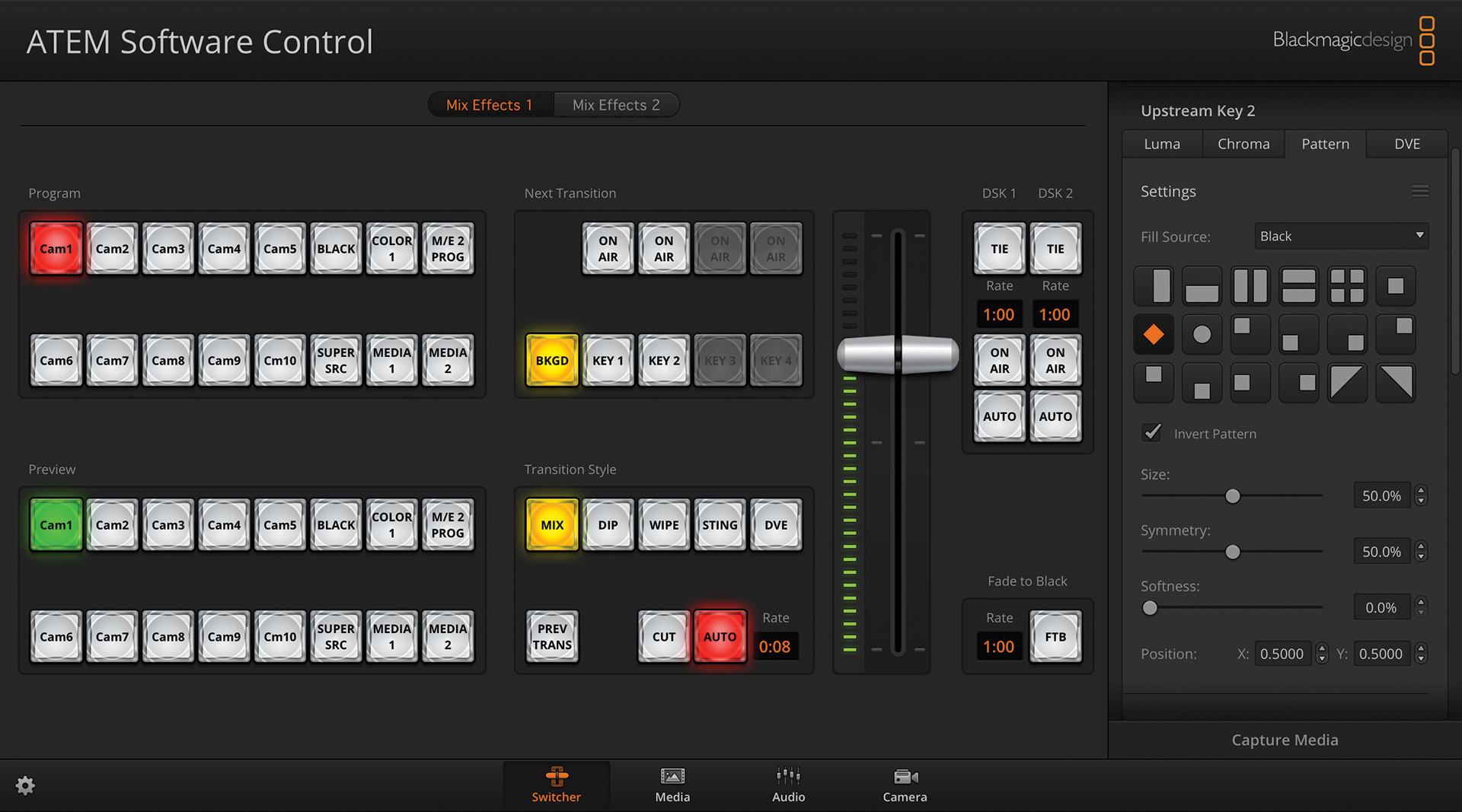Viewport: 1462px width, 812px height.
Task: Select the right-center box pattern icon
Action: coord(1299,382)
